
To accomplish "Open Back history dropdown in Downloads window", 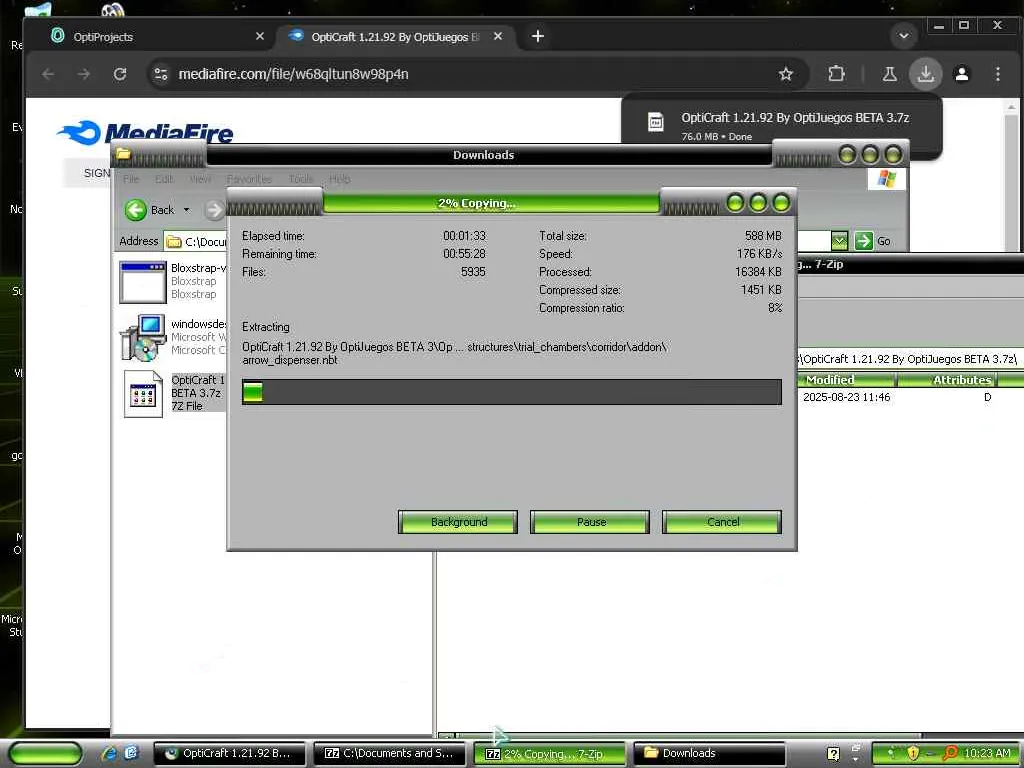I will (x=187, y=210).
